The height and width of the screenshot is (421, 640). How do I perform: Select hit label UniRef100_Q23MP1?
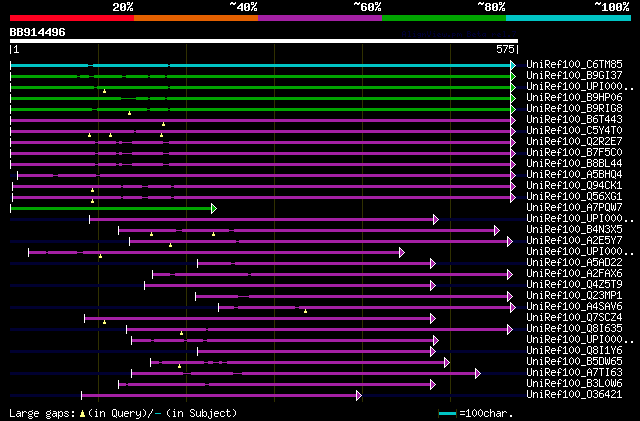point(574,295)
